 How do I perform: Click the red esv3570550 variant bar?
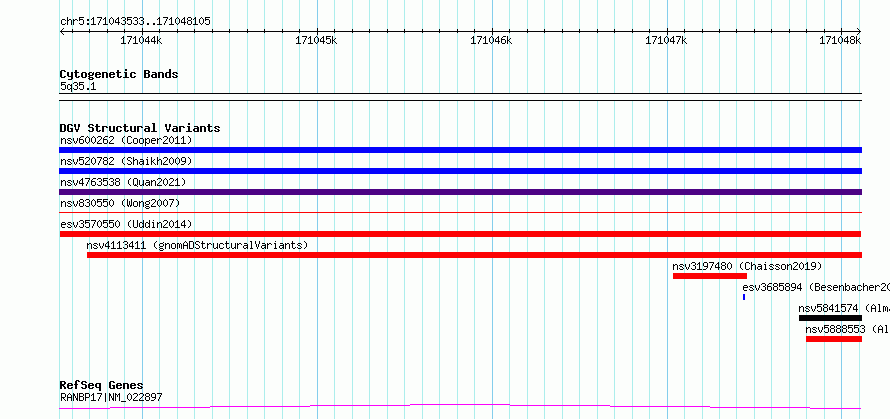[x=460, y=234]
